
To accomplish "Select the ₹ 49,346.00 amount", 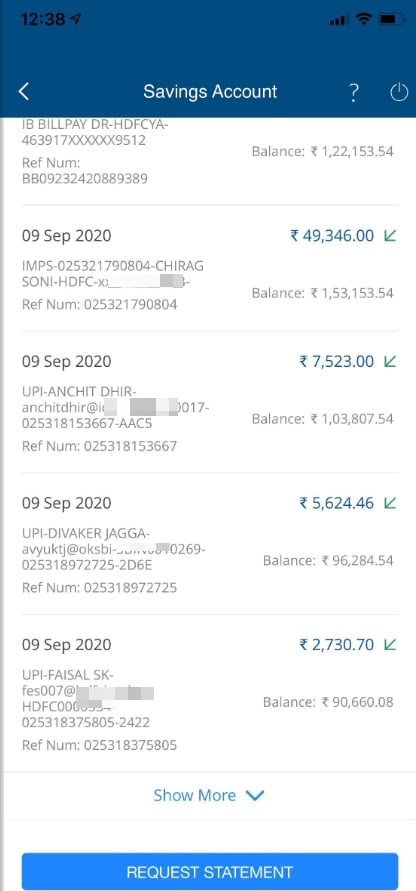I will tap(332, 235).
